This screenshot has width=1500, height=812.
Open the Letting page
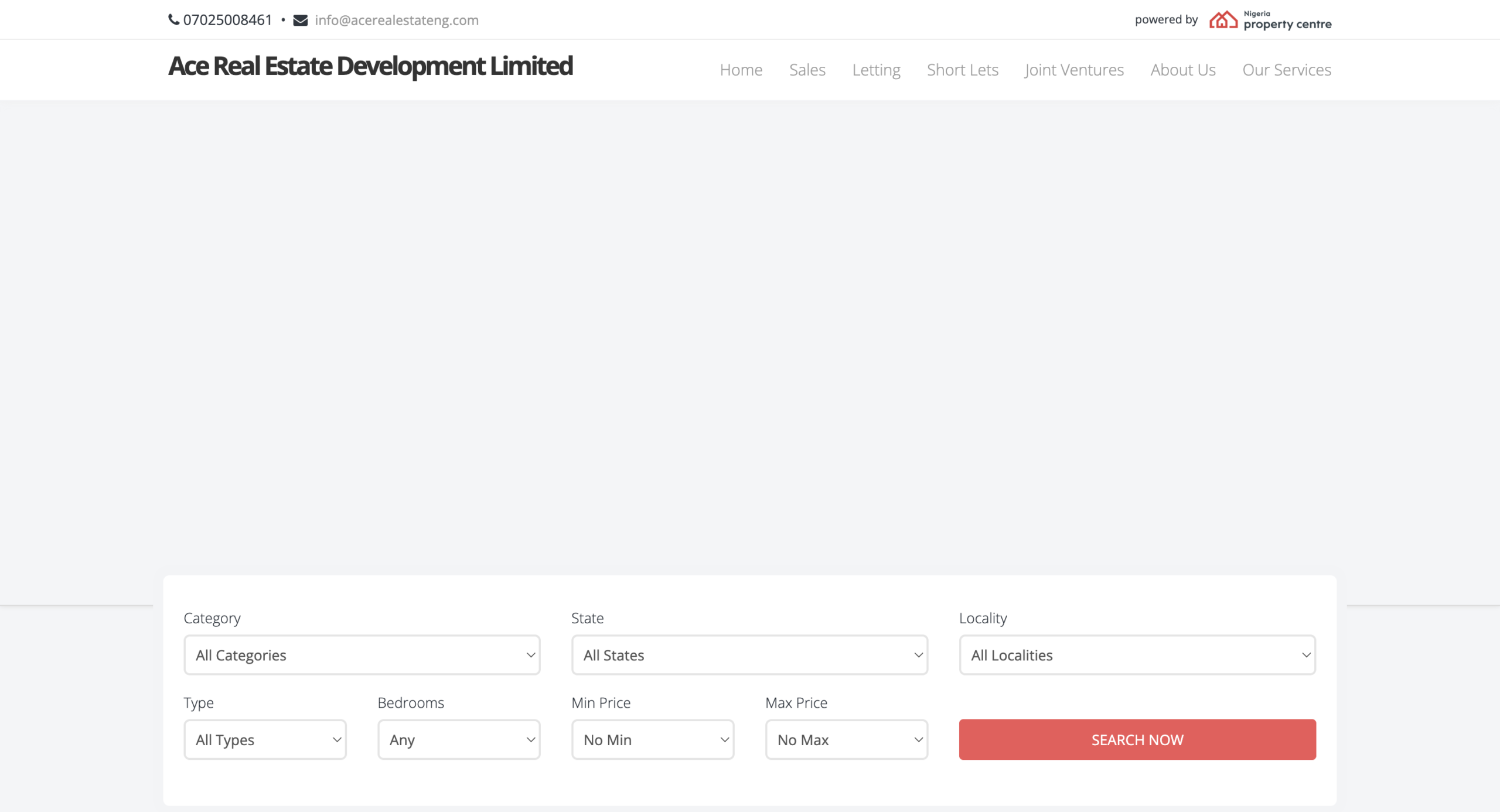coord(876,70)
